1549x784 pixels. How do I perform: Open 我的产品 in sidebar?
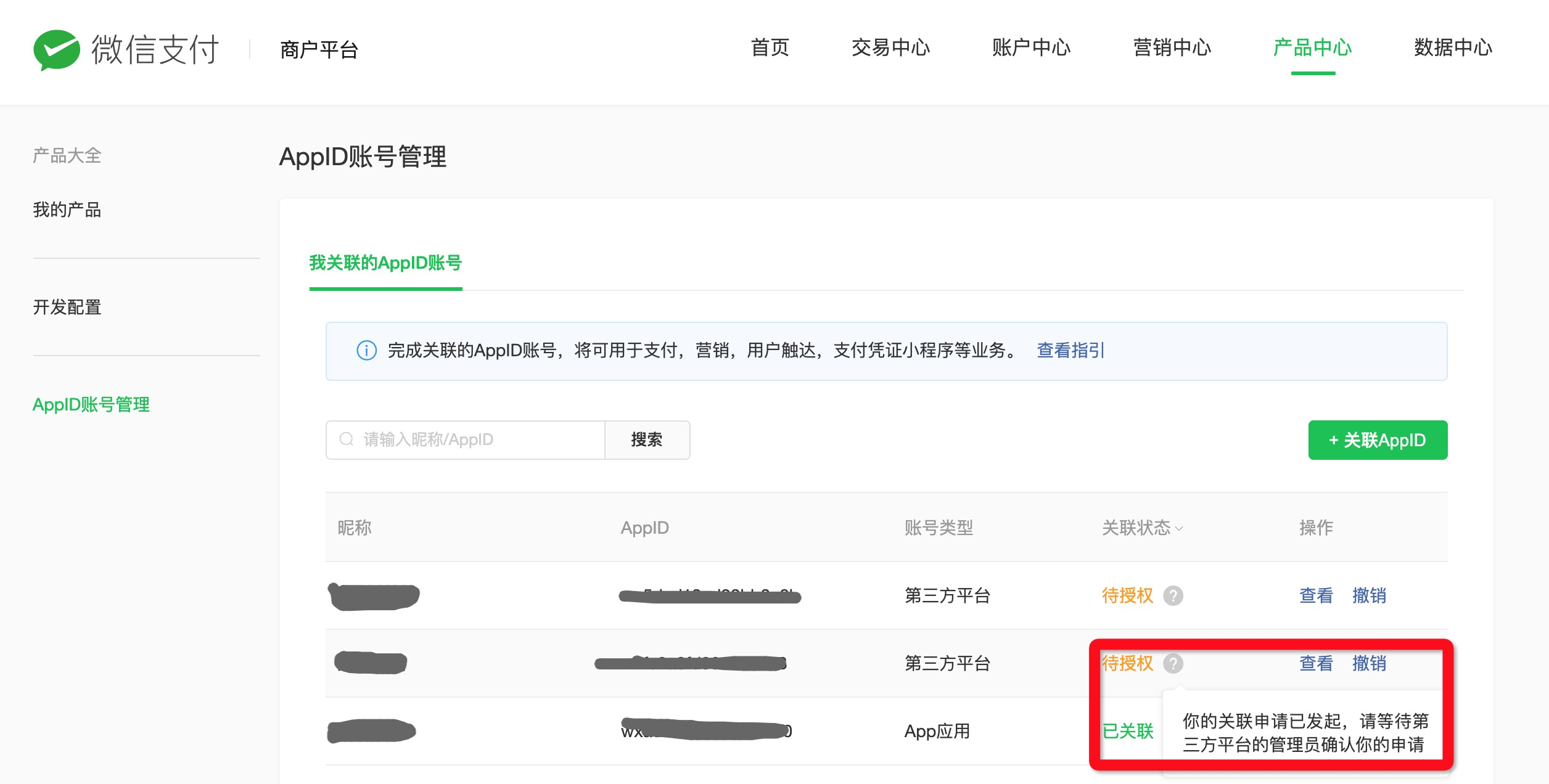[67, 210]
